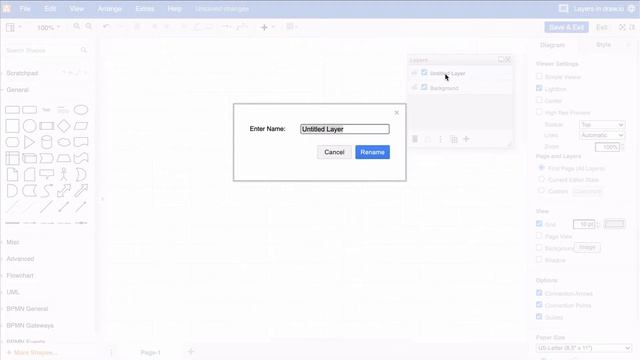Click the draw.io logo icon

pyautogui.click(x=7, y=9)
